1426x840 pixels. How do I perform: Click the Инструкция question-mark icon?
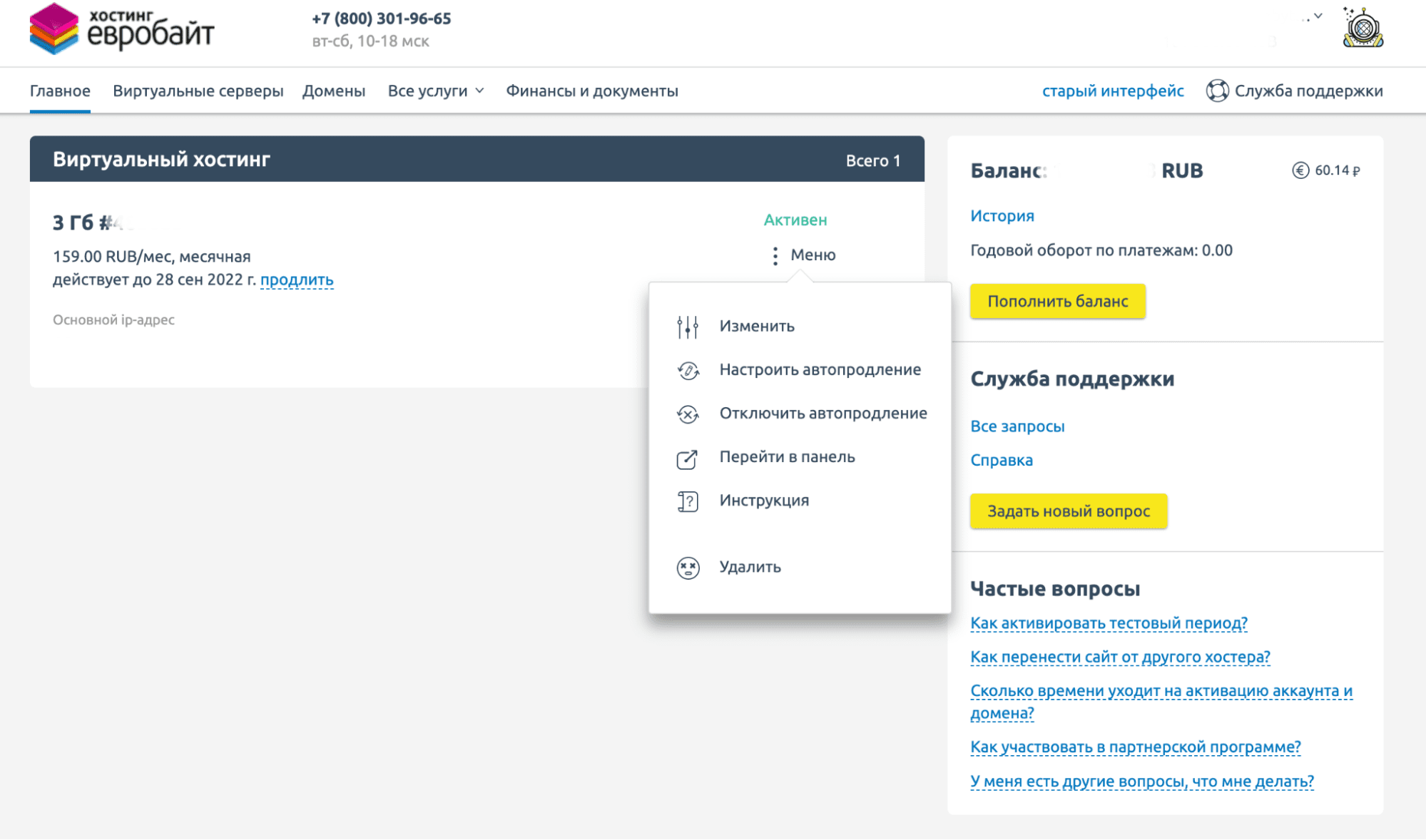click(x=688, y=501)
